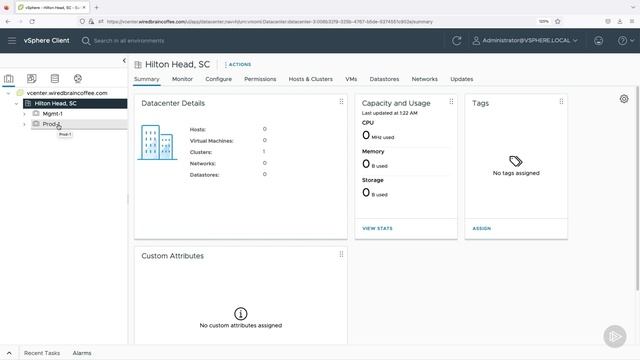Click the global search magnifier icon
This screenshot has width=640, height=360.
coord(86,41)
